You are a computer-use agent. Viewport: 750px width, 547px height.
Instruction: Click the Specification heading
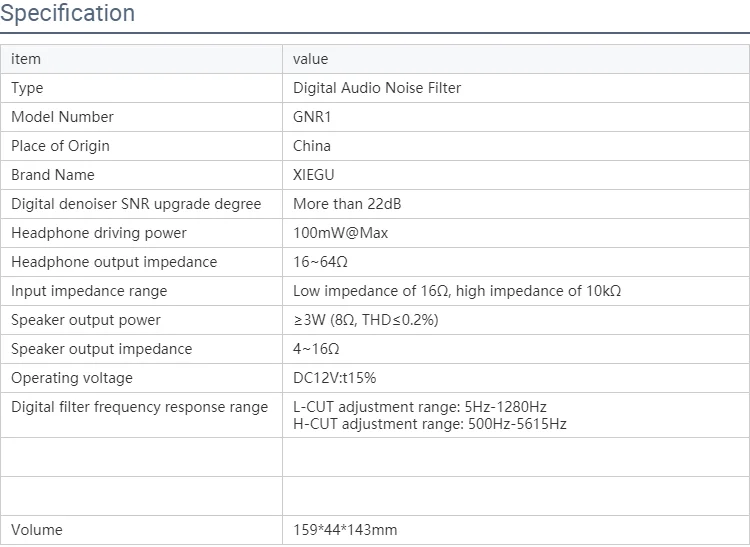tap(67, 13)
